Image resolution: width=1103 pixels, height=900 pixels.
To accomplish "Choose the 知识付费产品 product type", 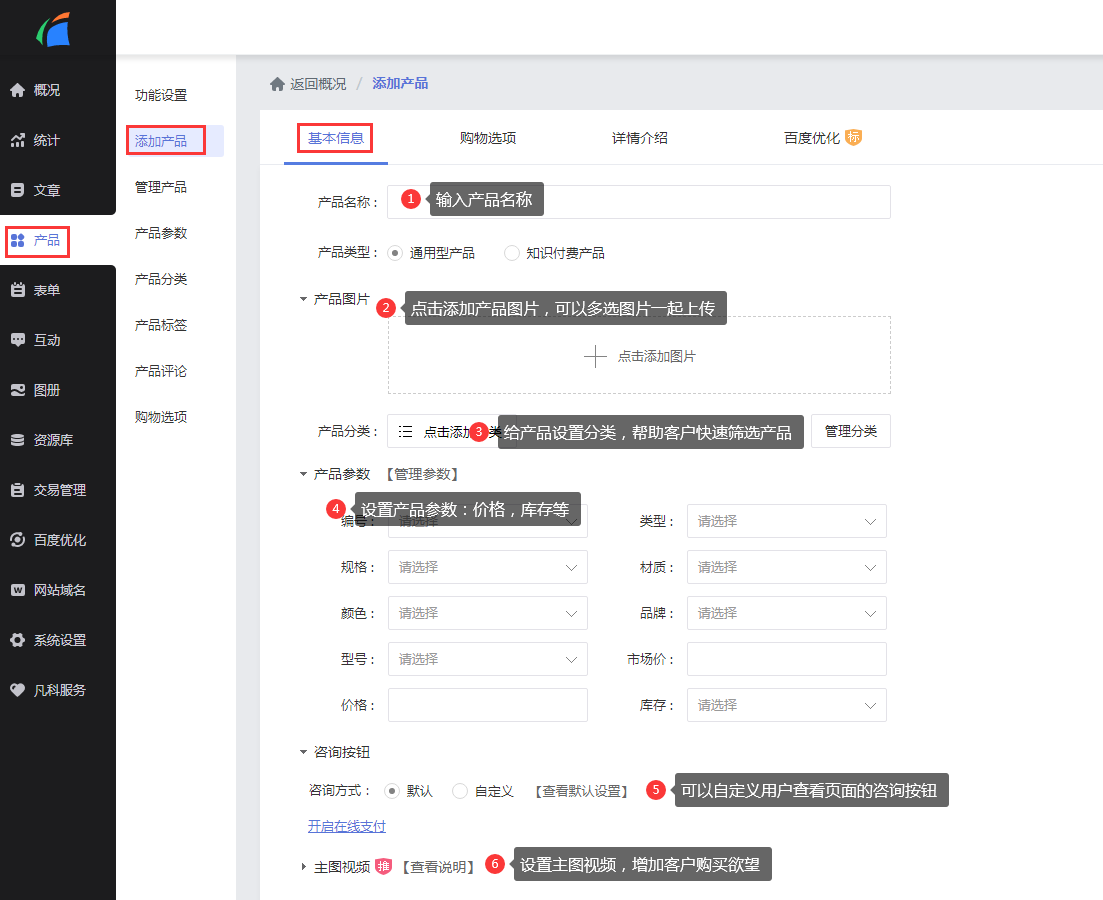I will tap(512, 253).
